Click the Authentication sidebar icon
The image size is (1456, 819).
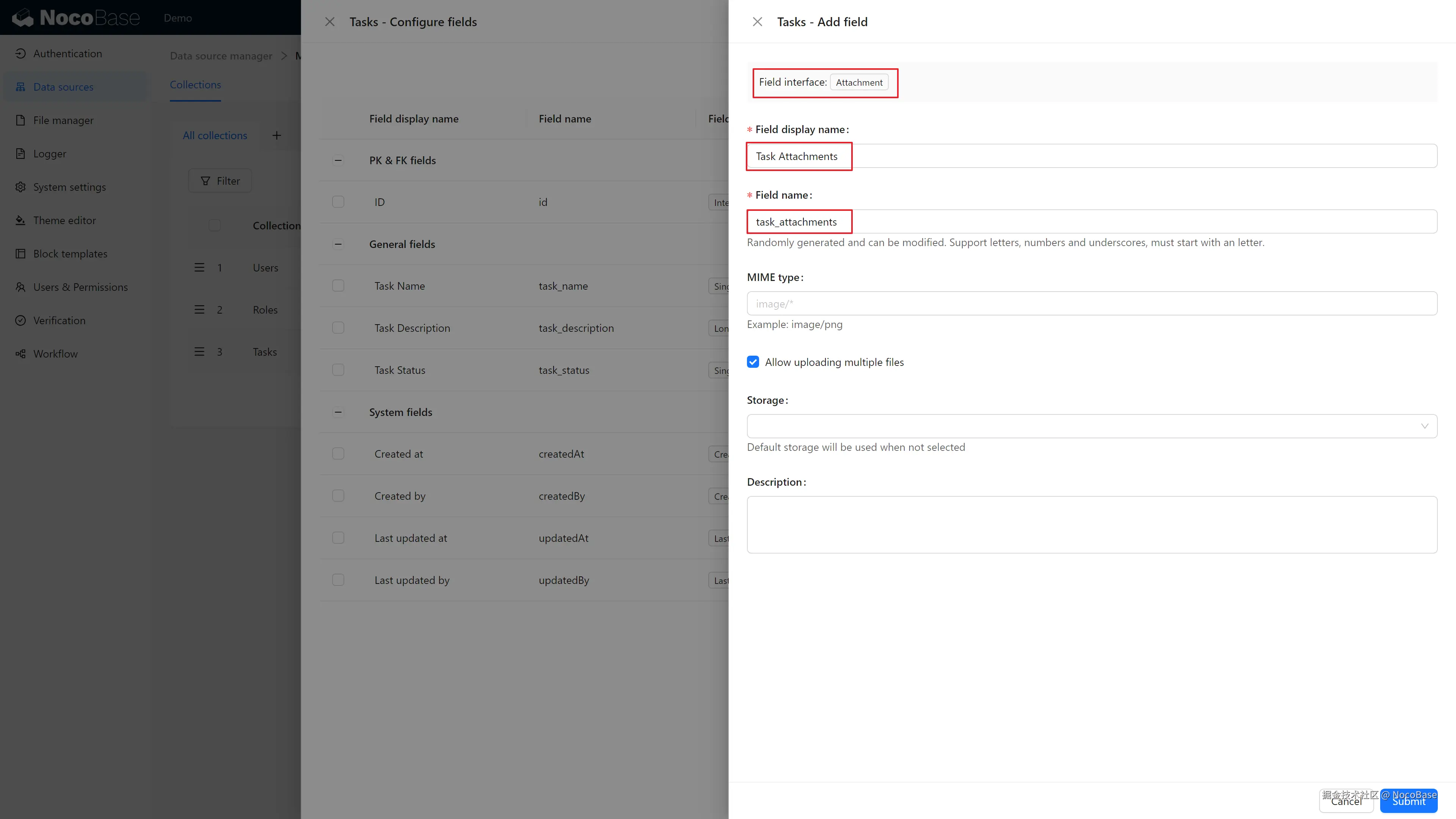coord(20,54)
